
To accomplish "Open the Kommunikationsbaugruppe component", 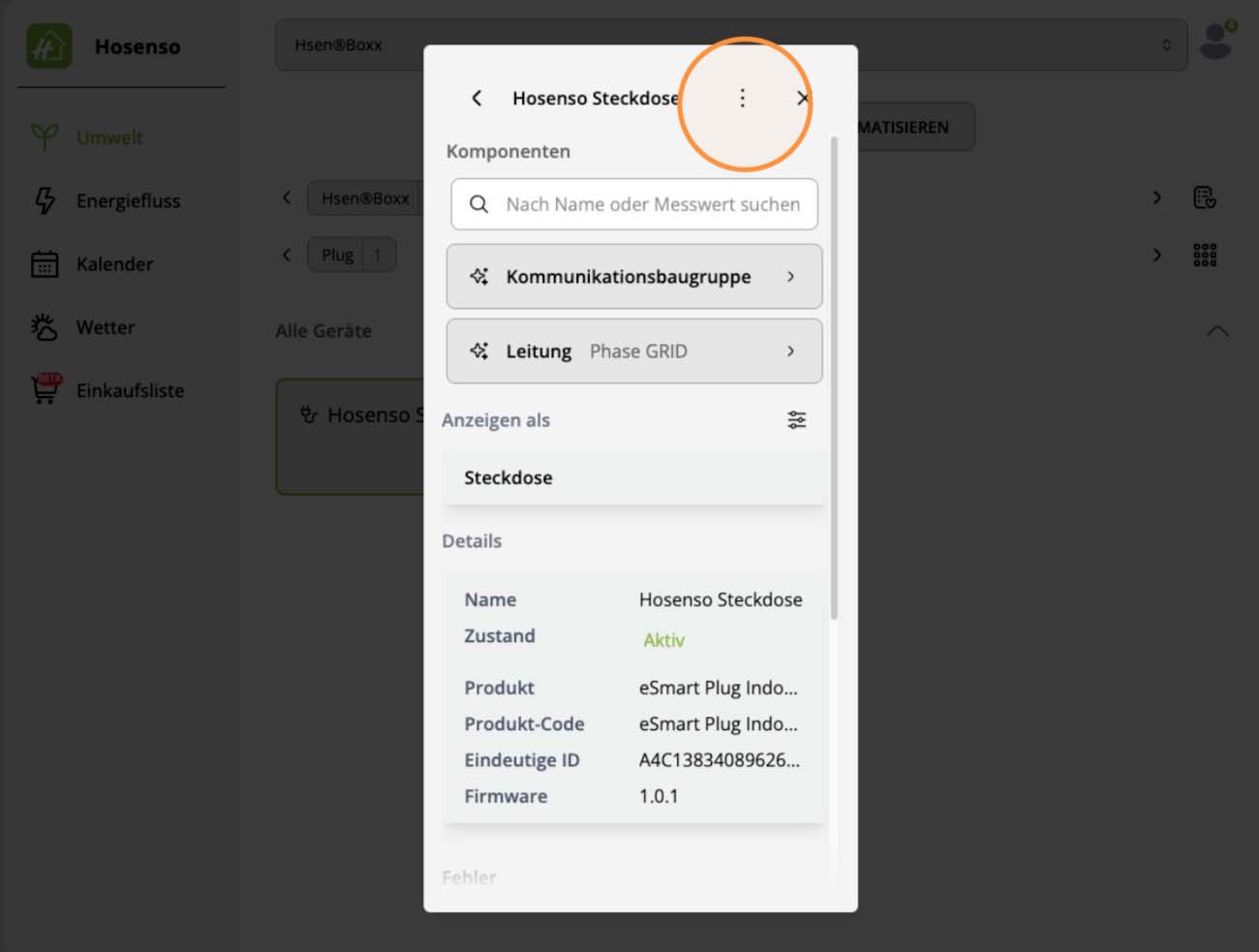I will click(x=634, y=277).
